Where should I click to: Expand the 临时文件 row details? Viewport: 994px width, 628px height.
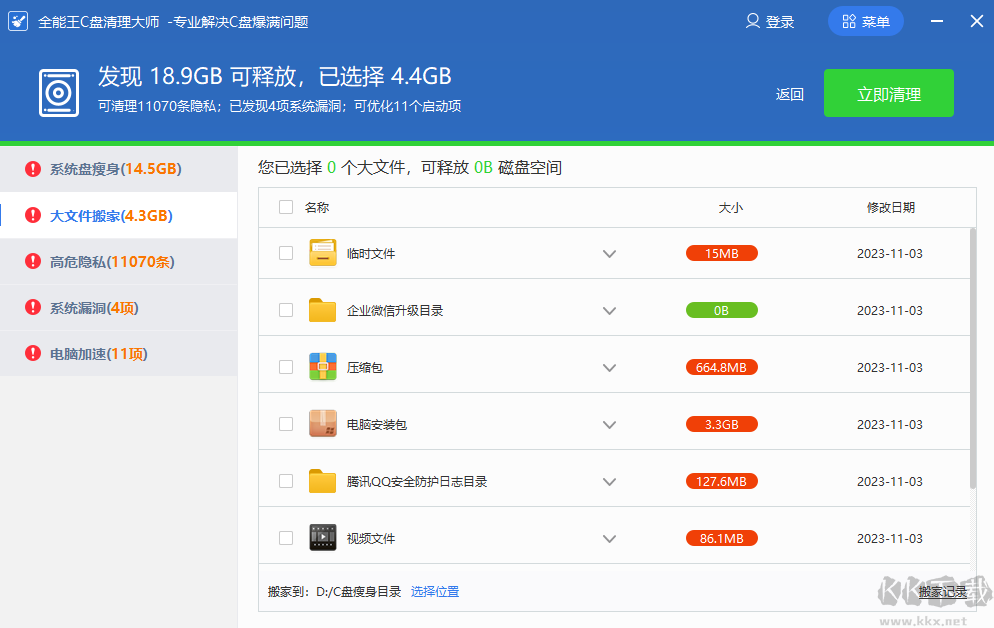(x=609, y=253)
